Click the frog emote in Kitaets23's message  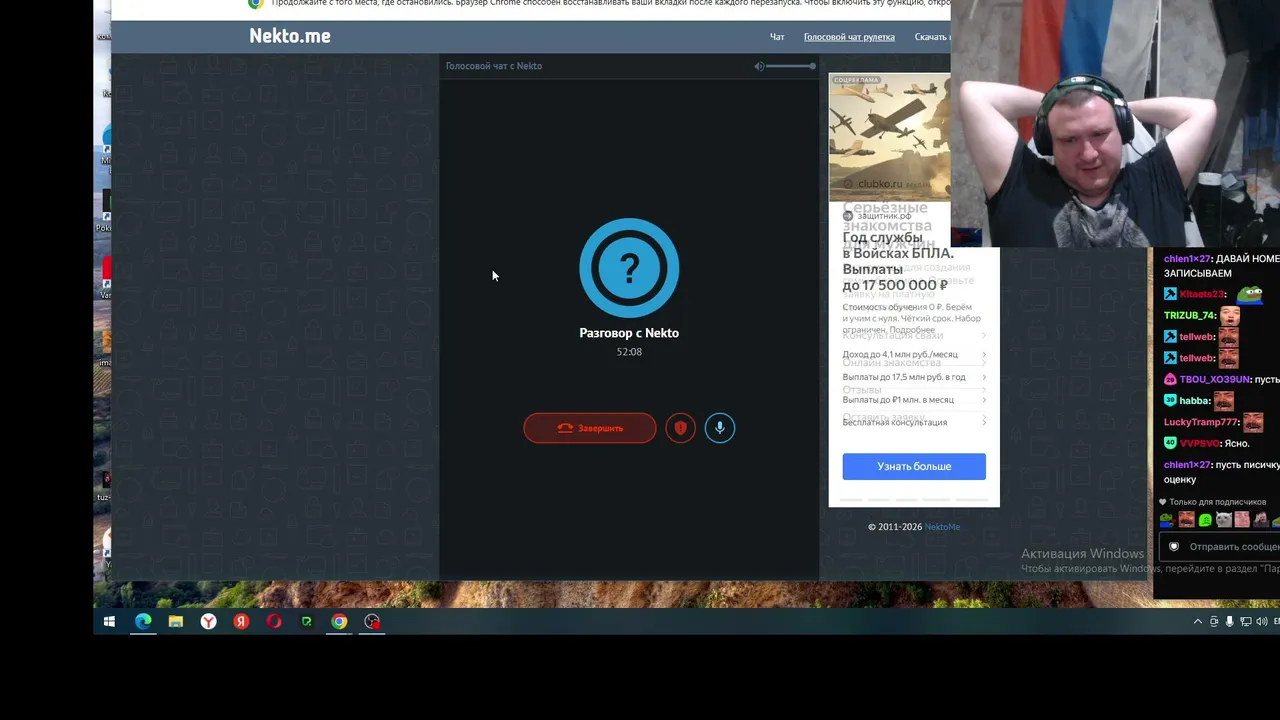click(1249, 295)
